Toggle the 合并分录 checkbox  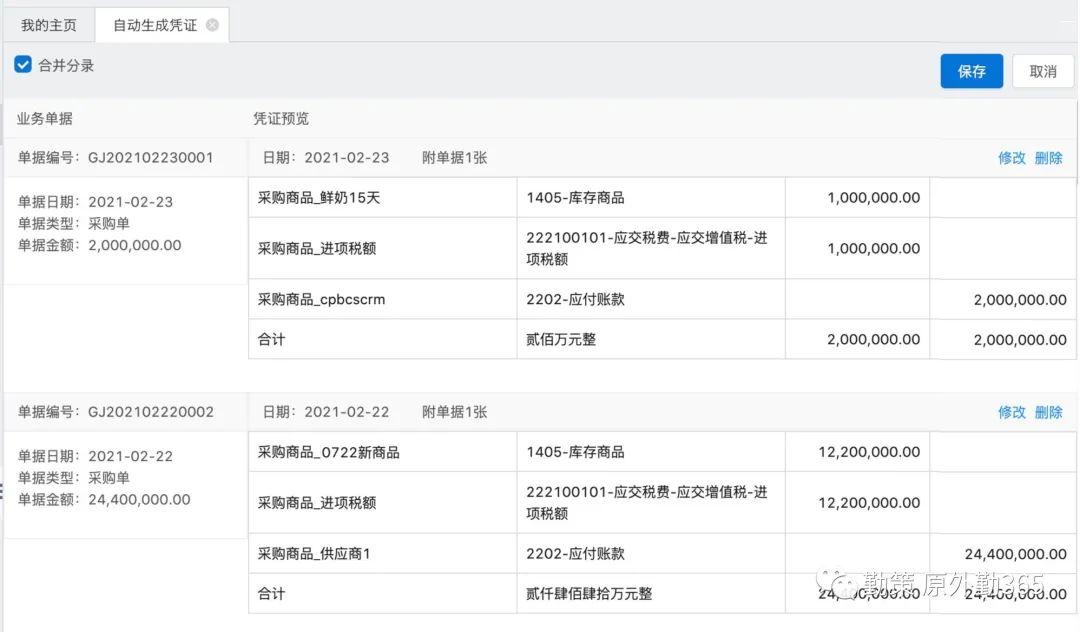click(x=23, y=65)
